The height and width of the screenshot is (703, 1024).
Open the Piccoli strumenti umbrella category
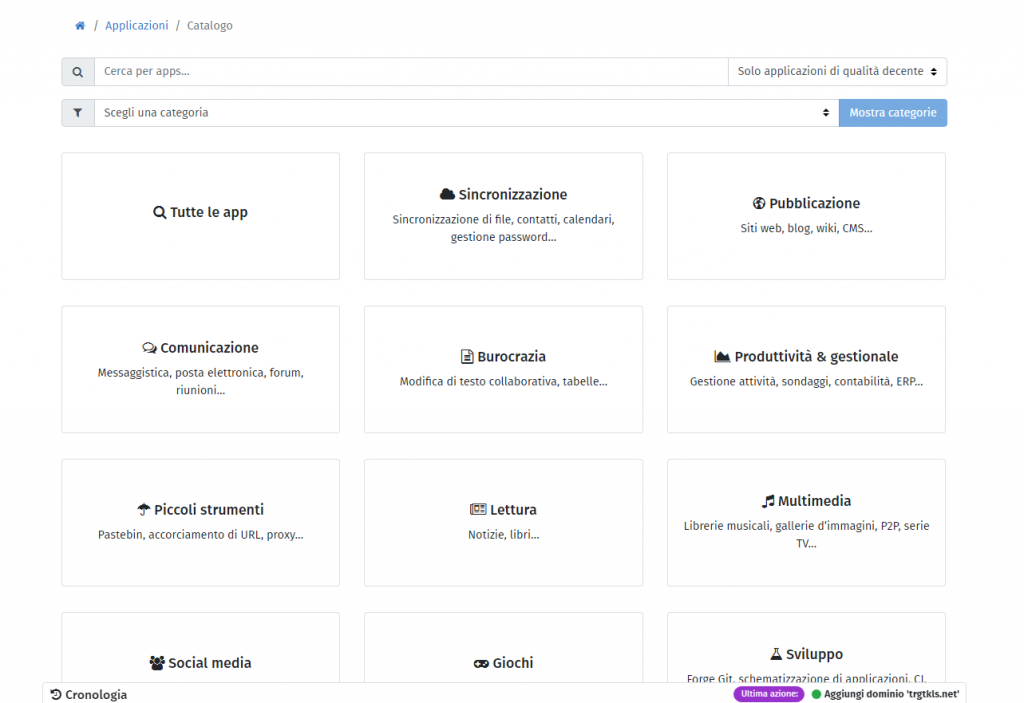click(x=200, y=522)
